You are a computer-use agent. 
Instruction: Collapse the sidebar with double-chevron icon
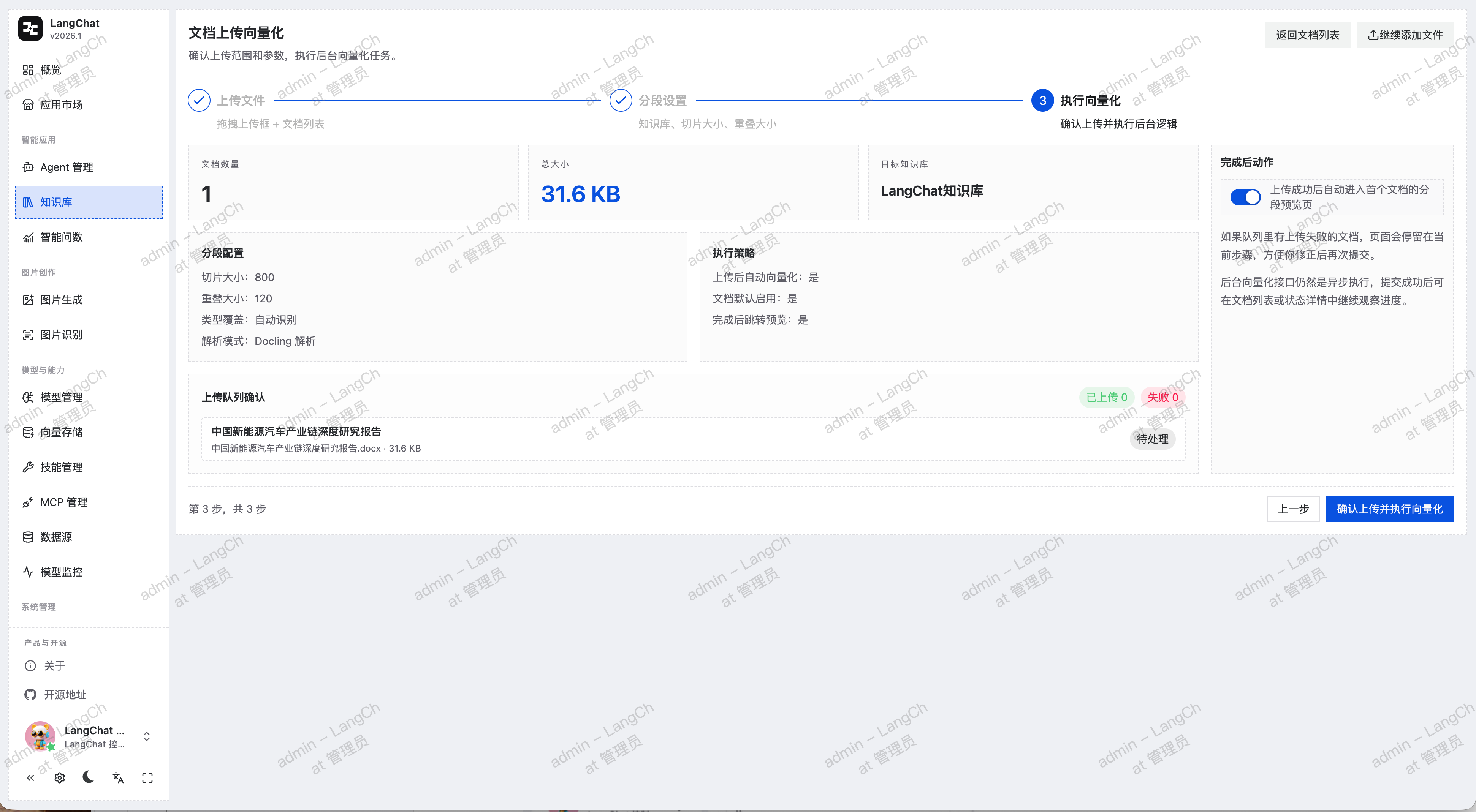point(30,778)
